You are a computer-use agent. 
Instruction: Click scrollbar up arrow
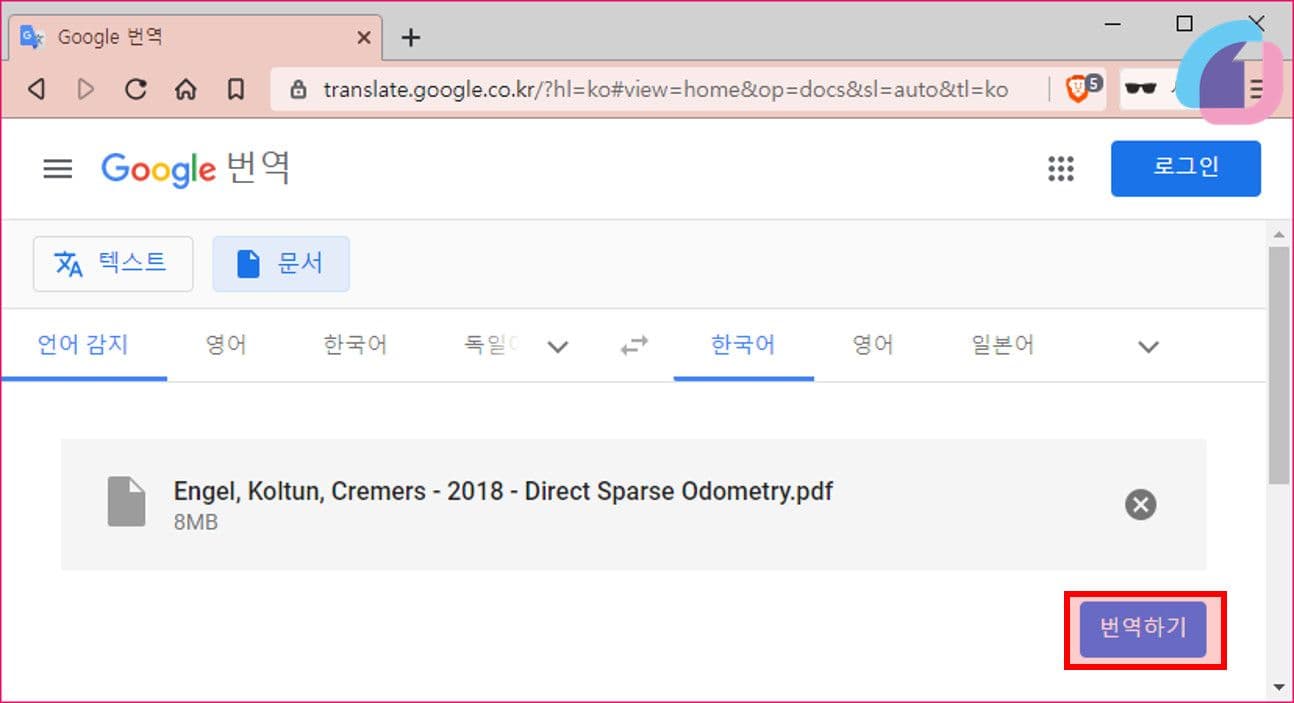tap(1278, 234)
